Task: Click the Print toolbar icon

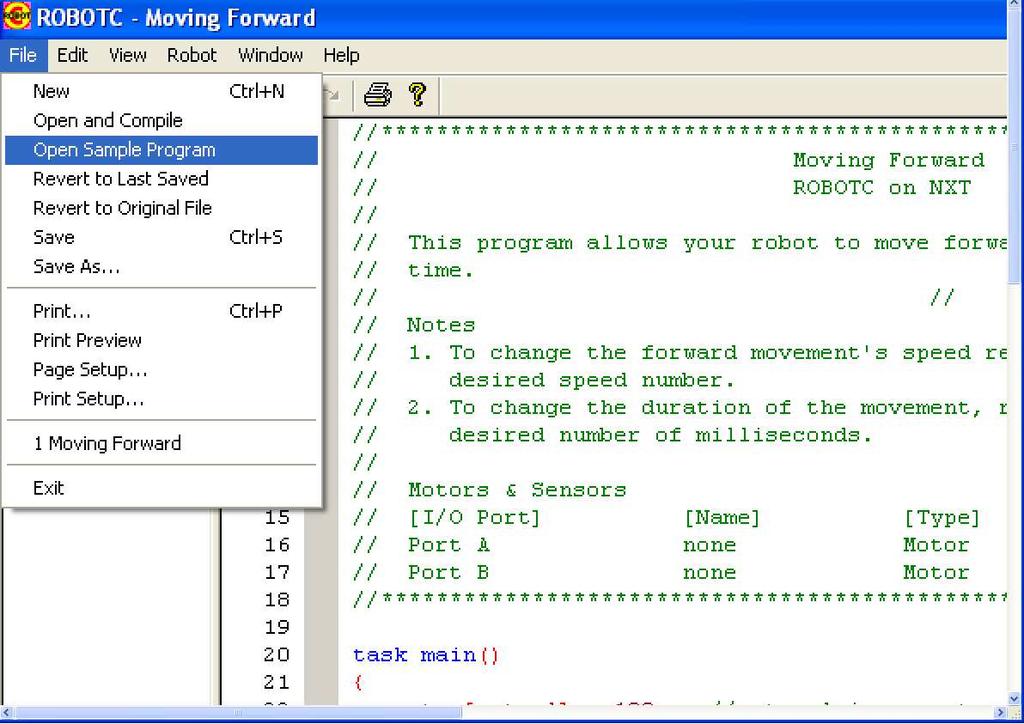Action: point(377,95)
